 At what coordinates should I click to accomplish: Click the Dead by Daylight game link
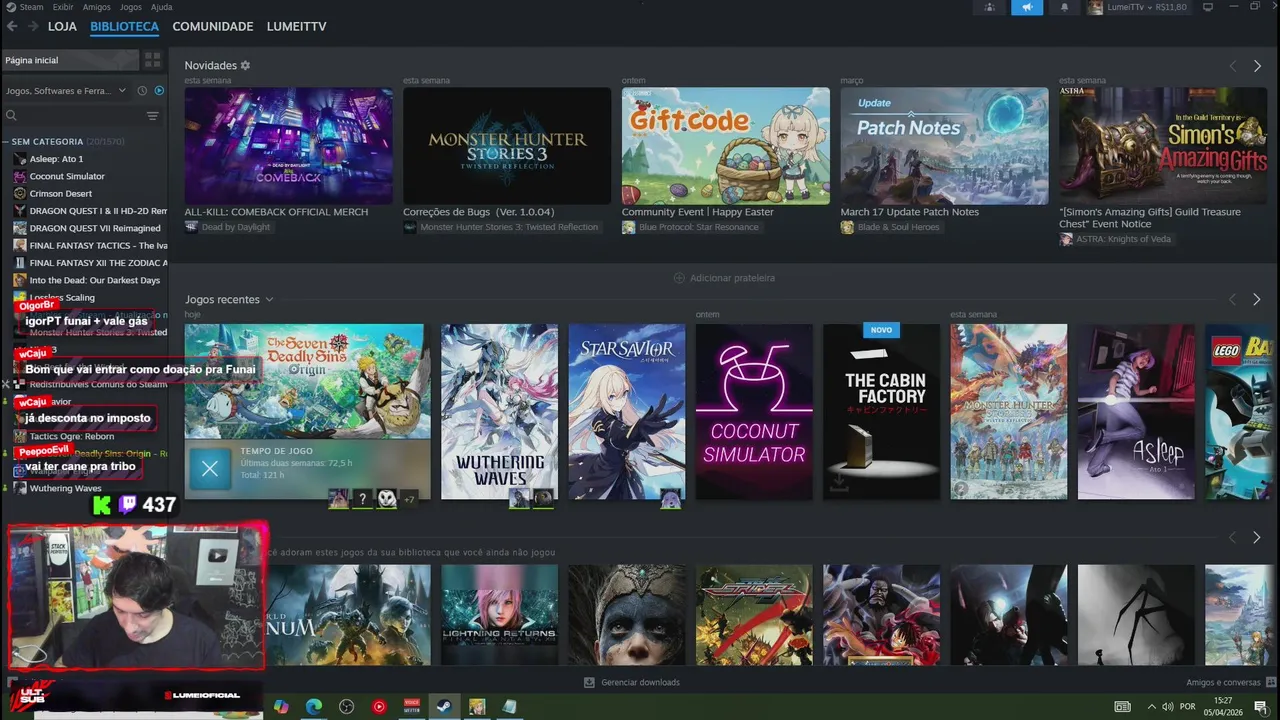point(236,227)
